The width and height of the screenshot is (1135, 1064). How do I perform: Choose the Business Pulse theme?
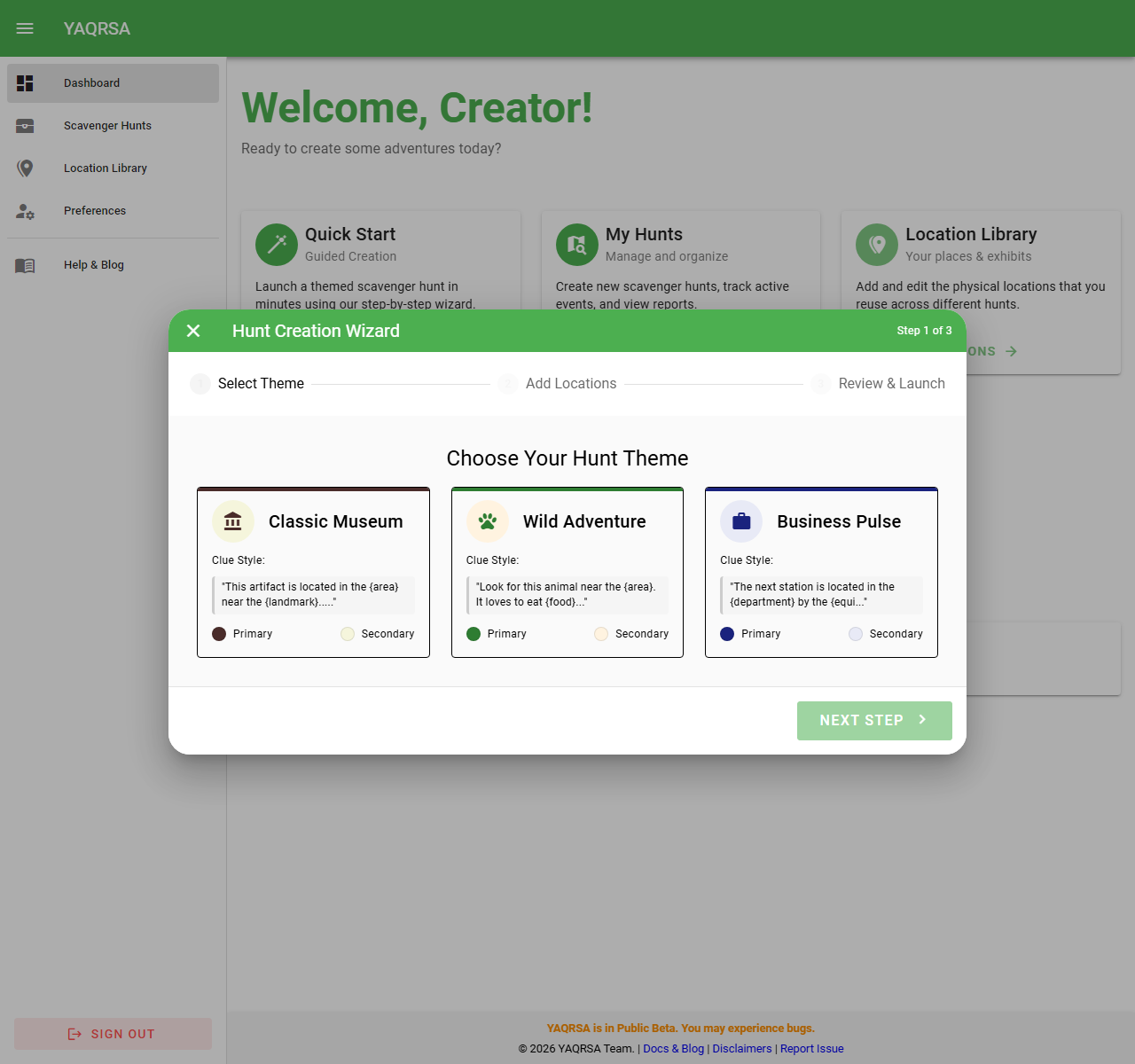tap(821, 572)
